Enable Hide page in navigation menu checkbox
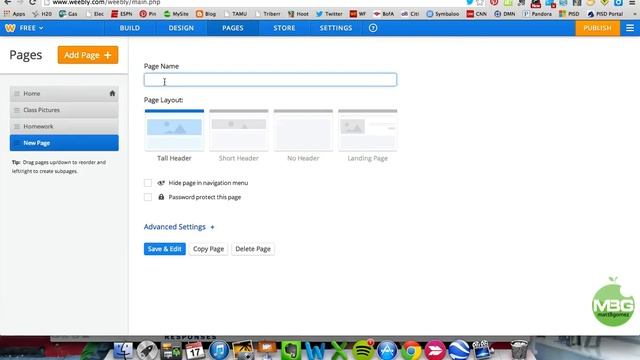 point(148,183)
